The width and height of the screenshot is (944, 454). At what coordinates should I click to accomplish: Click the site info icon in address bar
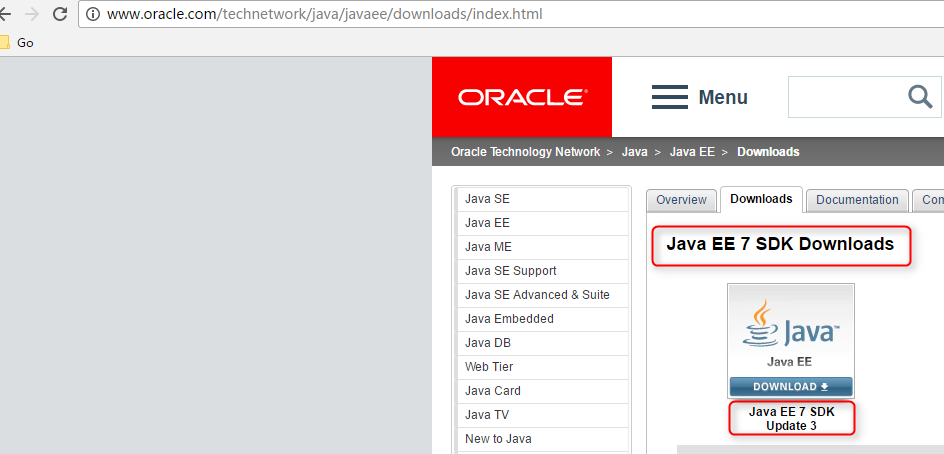[93, 14]
